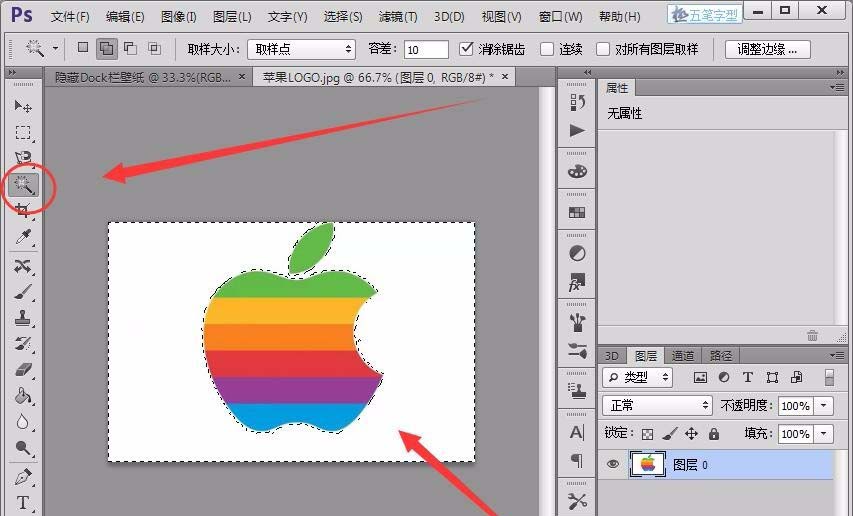Select the Brush tool

[23, 293]
